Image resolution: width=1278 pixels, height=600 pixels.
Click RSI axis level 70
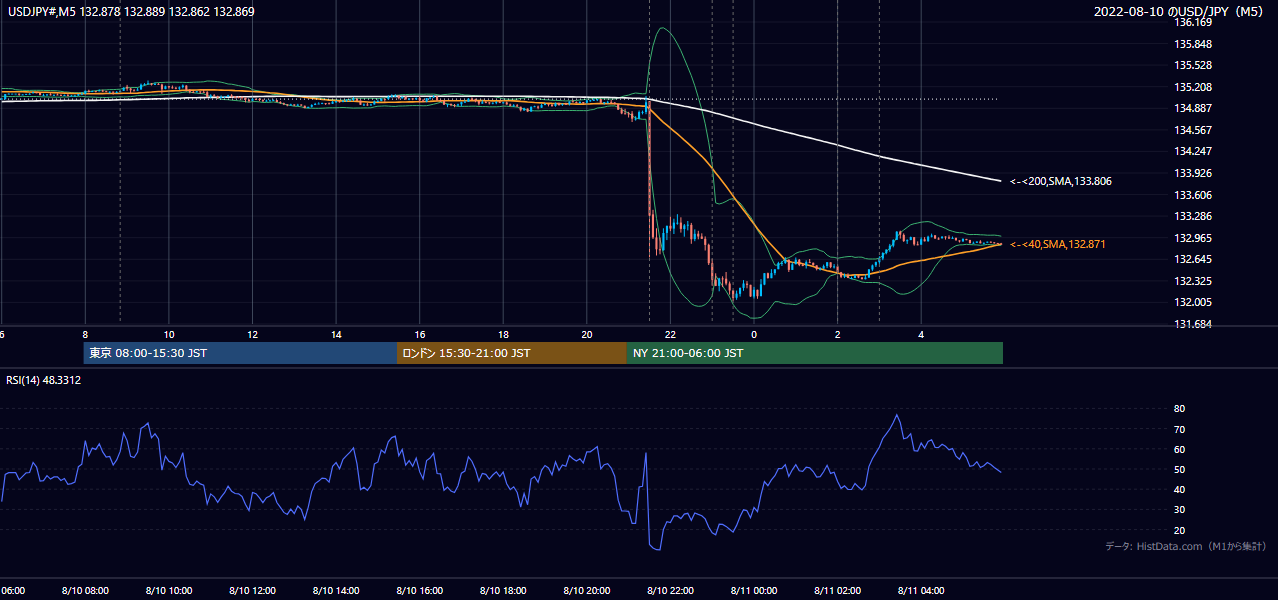pyautogui.click(x=1180, y=429)
